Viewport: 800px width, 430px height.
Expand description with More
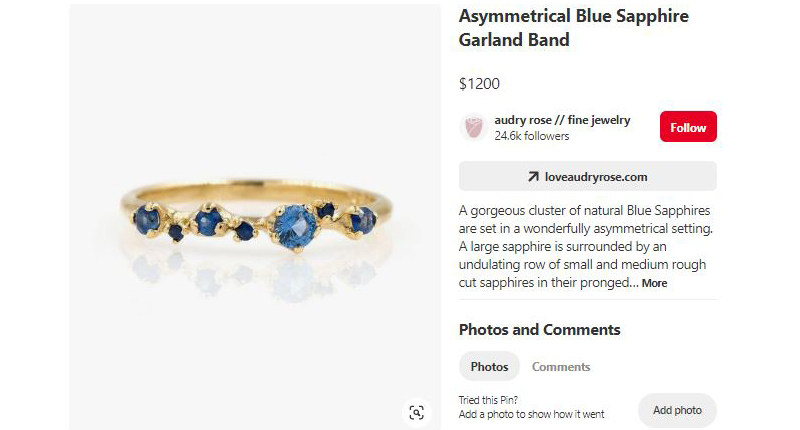pyautogui.click(x=654, y=283)
